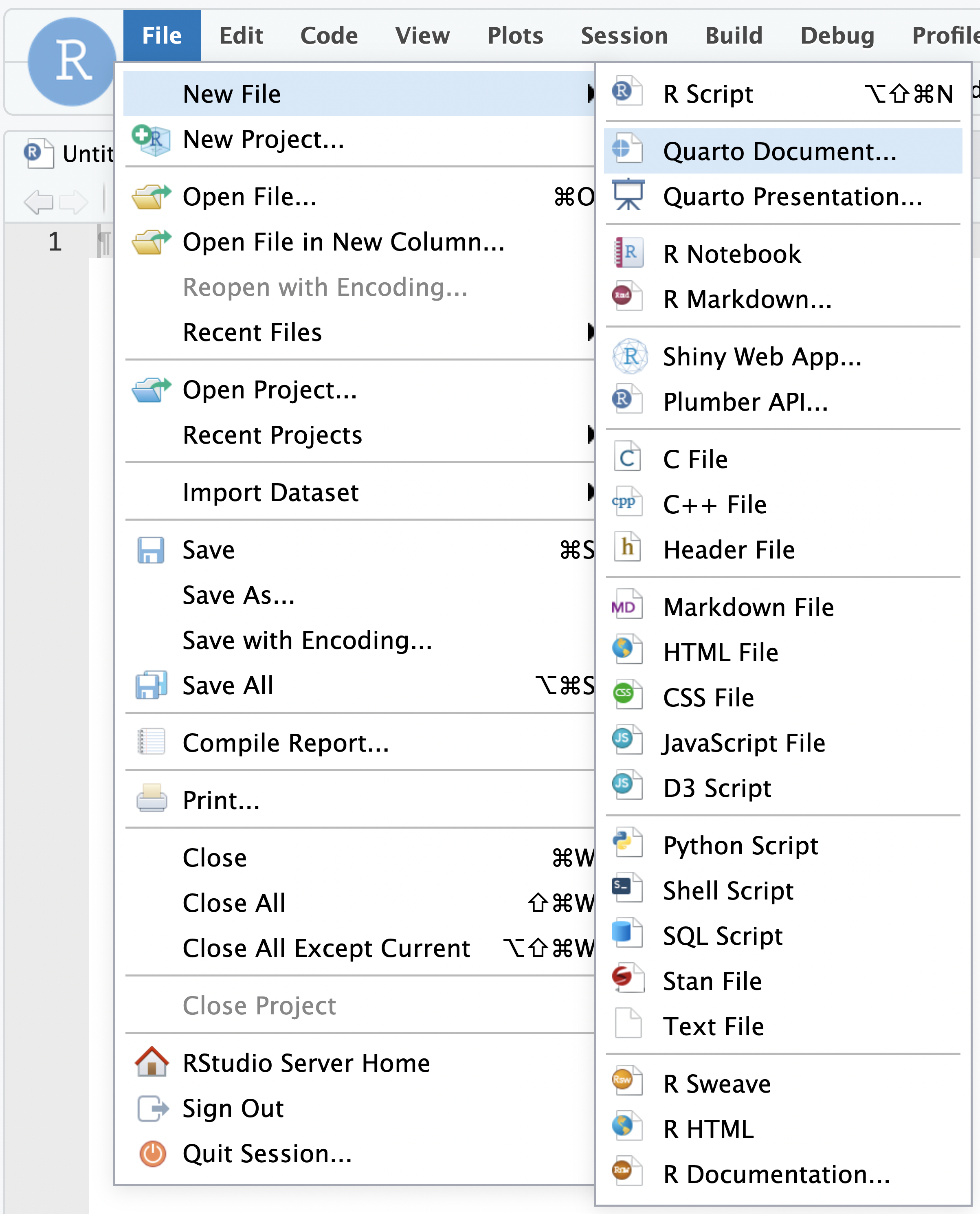Click the Quarto Document file icon
The image size is (980, 1214).
coord(627,150)
